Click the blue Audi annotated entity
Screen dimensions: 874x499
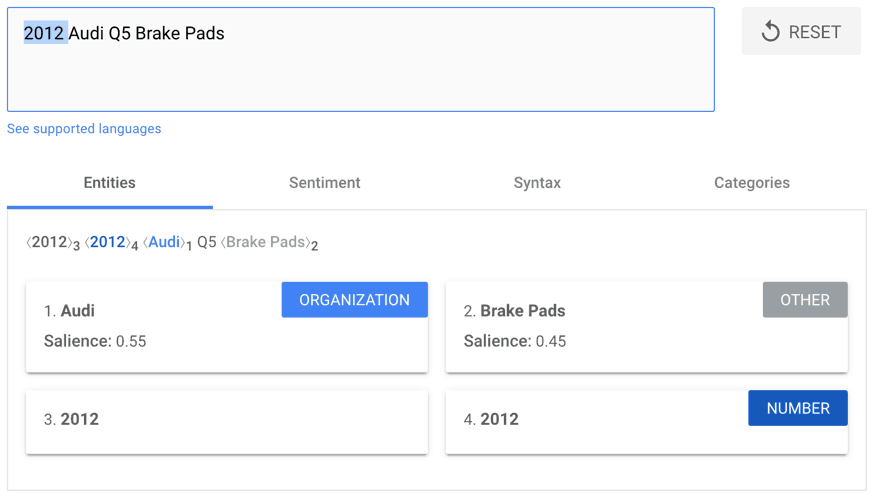(165, 242)
